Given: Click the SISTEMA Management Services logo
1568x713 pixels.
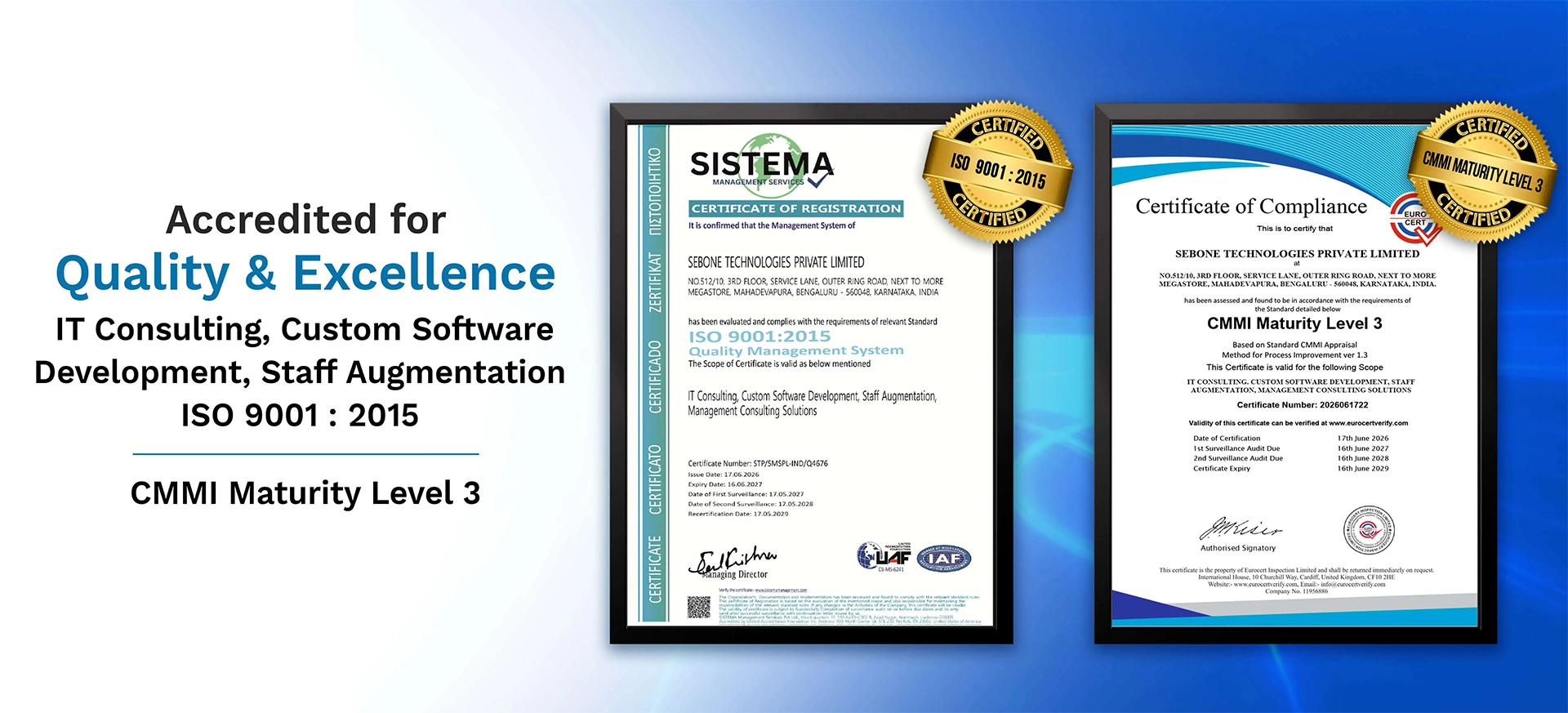Looking at the screenshot, I should (x=761, y=166).
